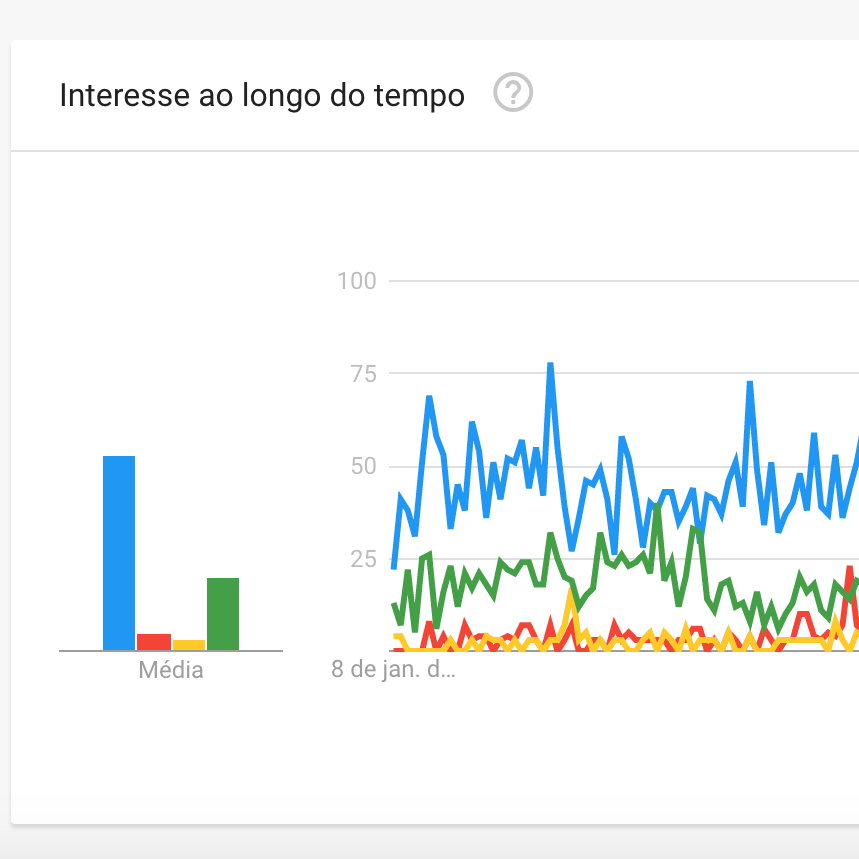Click the help question mark icon
Screen dimensions: 859x859
click(x=513, y=94)
